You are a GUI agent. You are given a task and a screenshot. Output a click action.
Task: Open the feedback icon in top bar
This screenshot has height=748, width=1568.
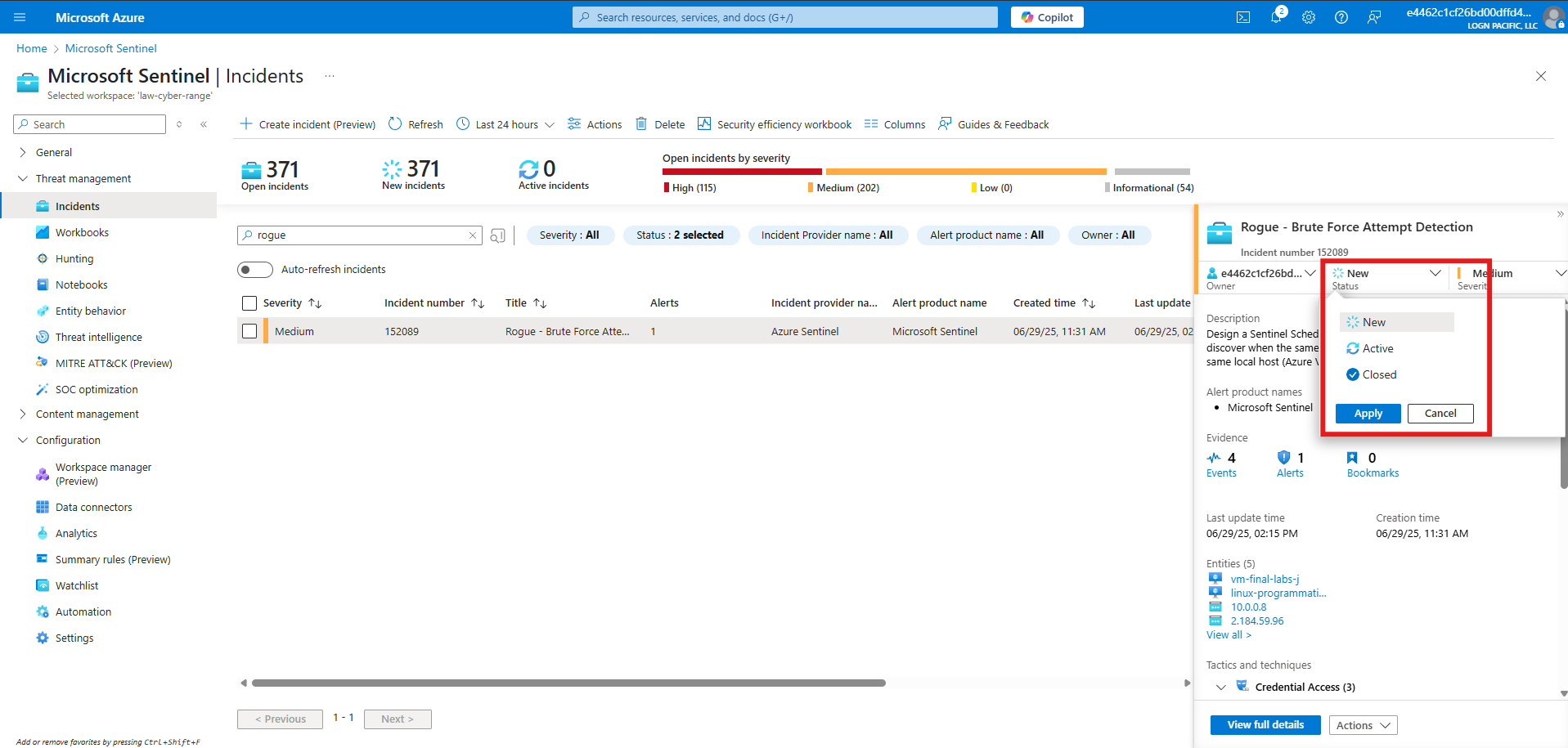[1374, 17]
